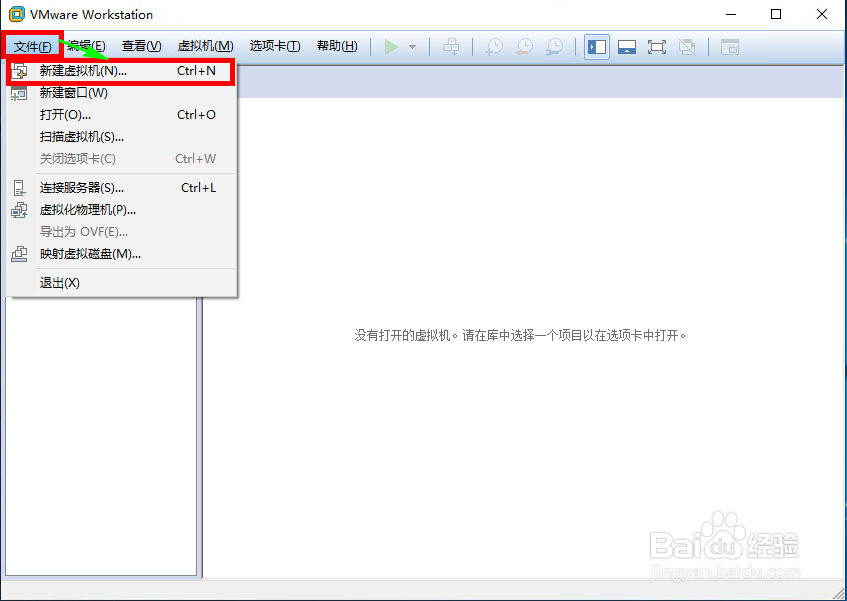Open the 查看(V) menu
The image size is (847, 601).
pos(141,45)
